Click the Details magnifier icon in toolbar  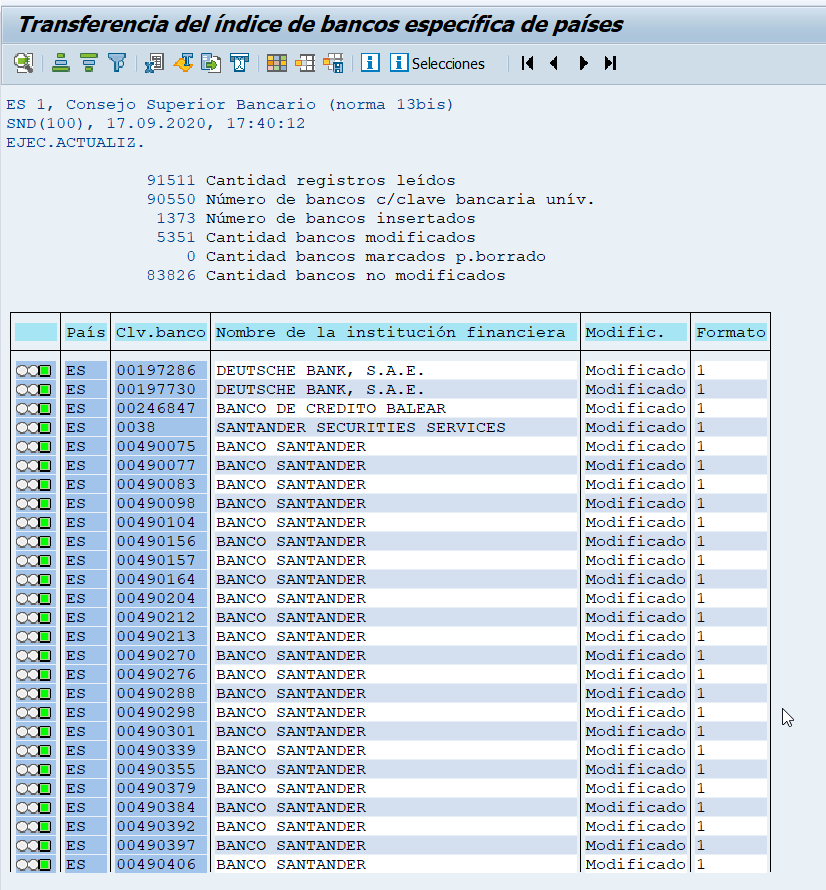[x=23, y=63]
